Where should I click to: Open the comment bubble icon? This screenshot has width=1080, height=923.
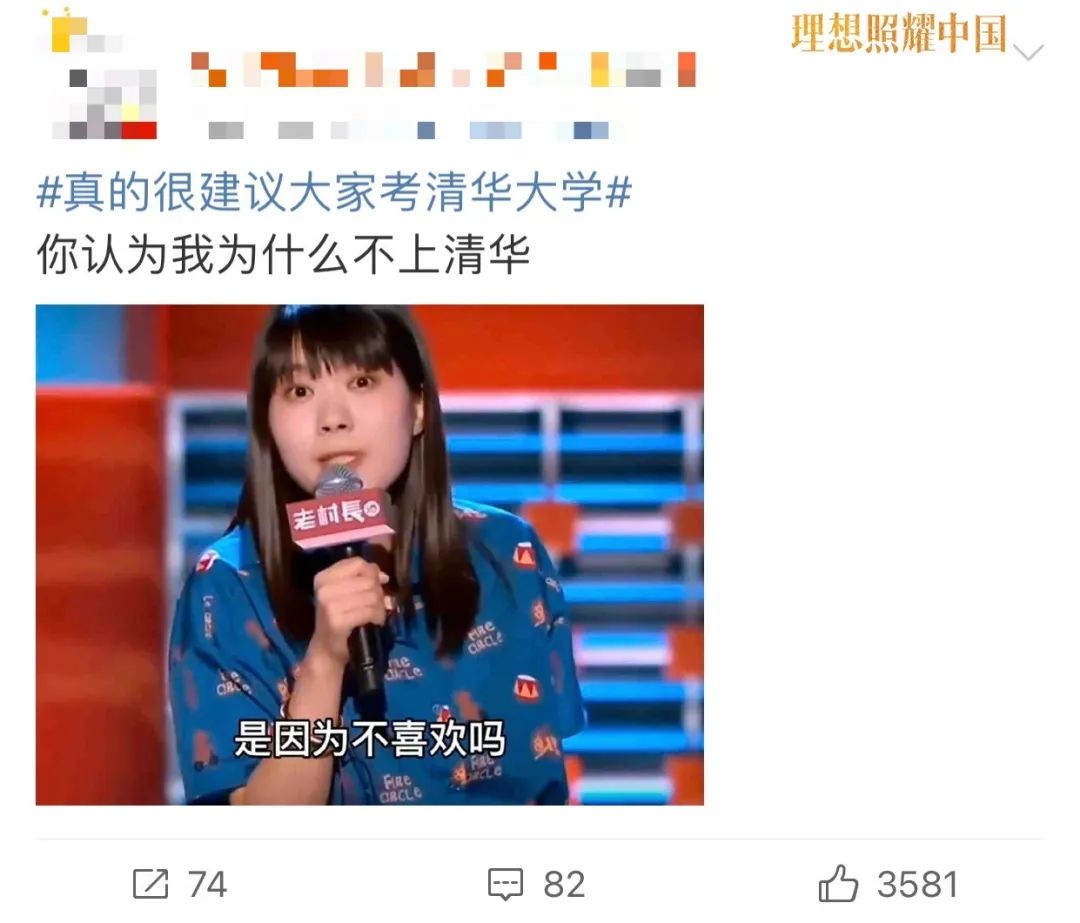click(x=506, y=884)
